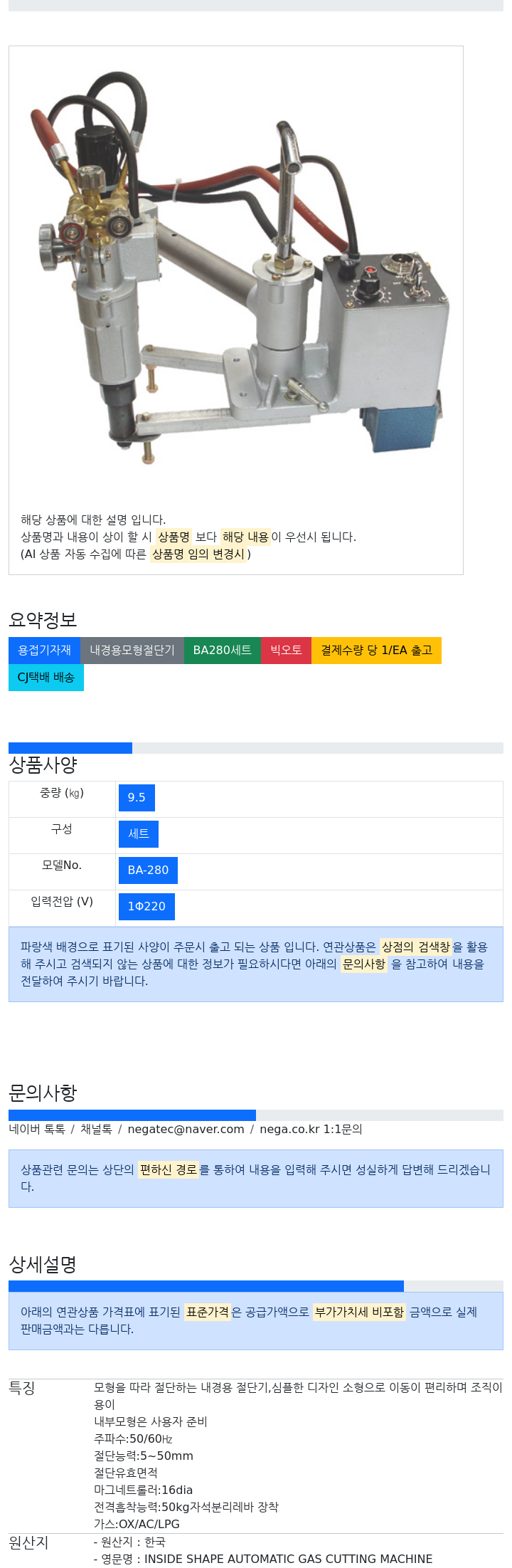Click the BA-280 model number badge
Viewport: 512px width, 1568px height.
(148, 870)
